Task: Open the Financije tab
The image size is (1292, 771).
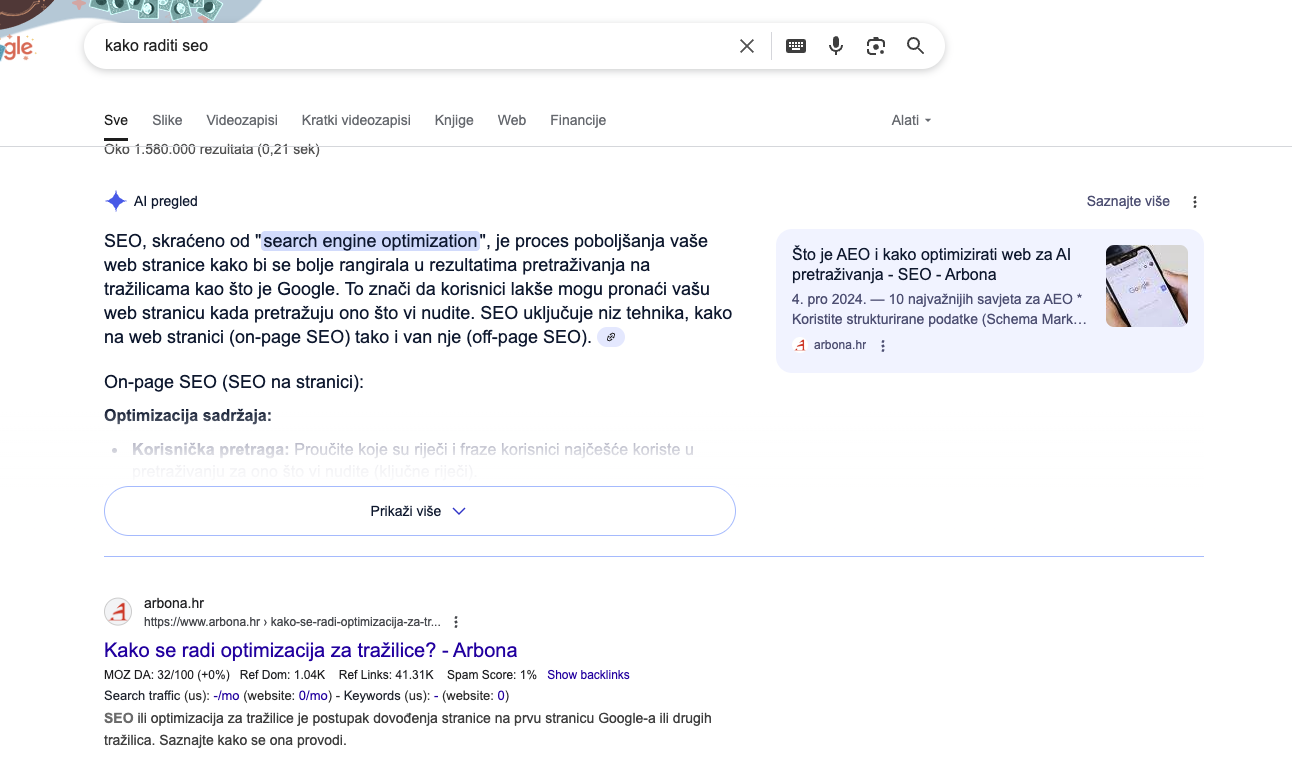Action: [x=578, y=120]
